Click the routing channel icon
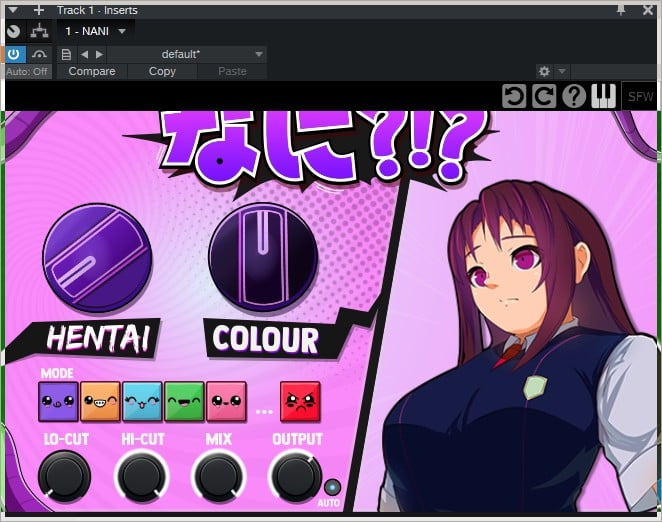 39,31
